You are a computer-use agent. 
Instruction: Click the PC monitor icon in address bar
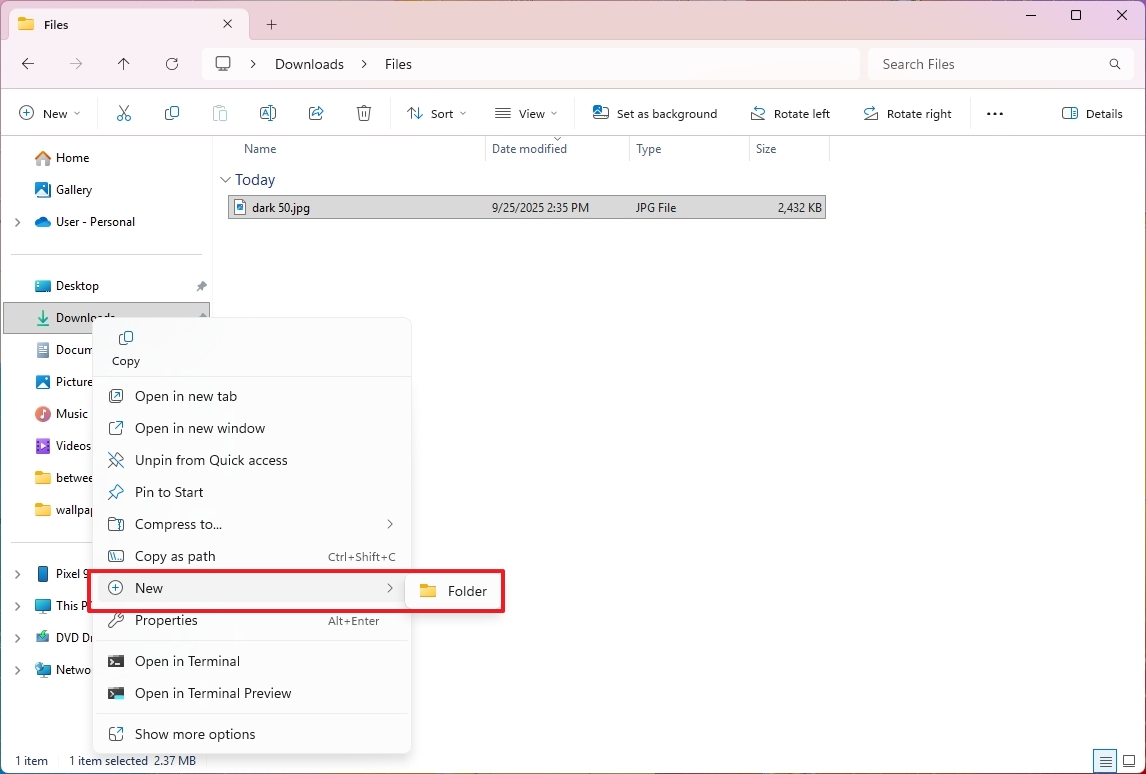pos(223,64)
